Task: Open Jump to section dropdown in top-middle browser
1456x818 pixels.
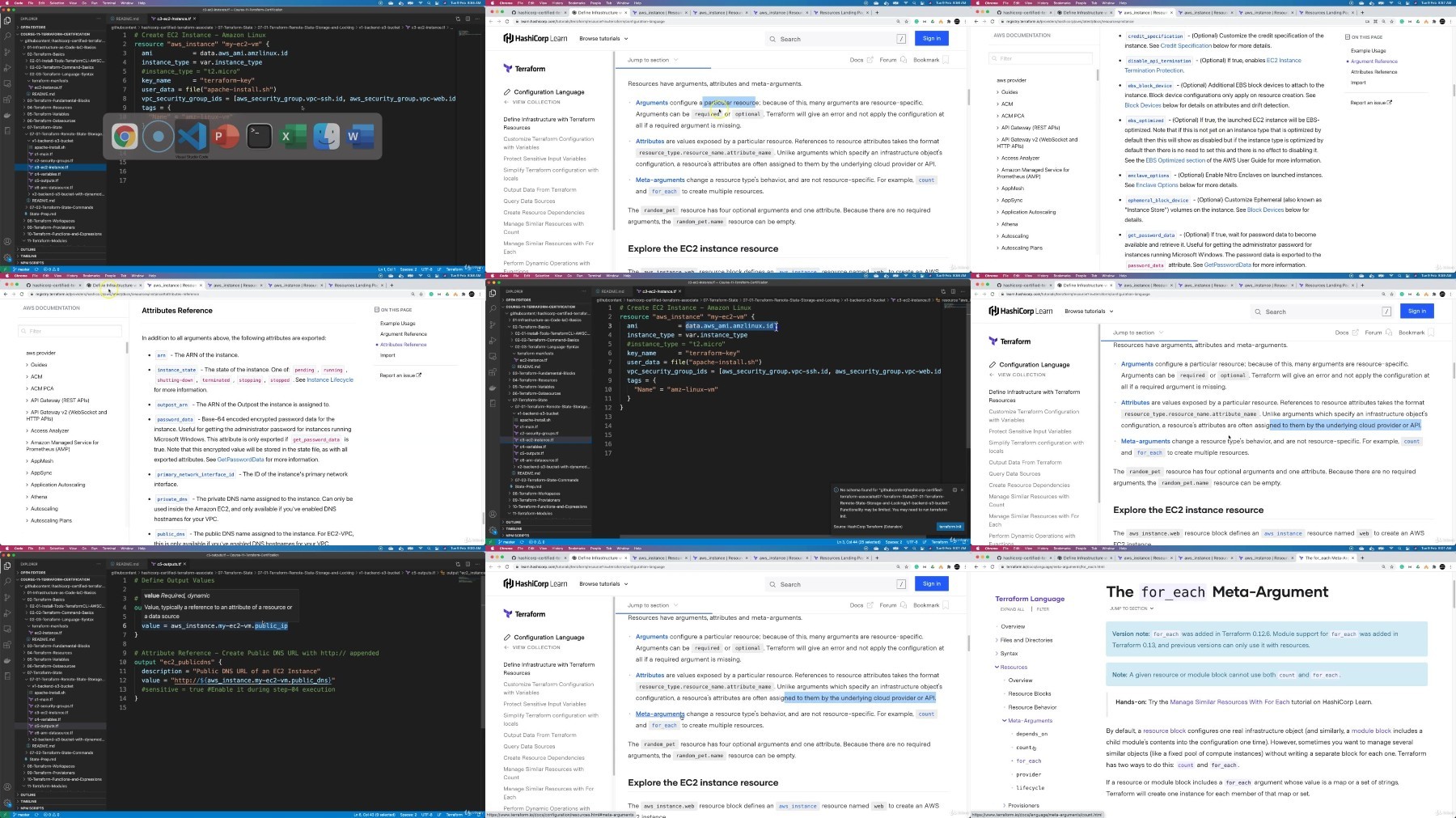Action: 653,60
